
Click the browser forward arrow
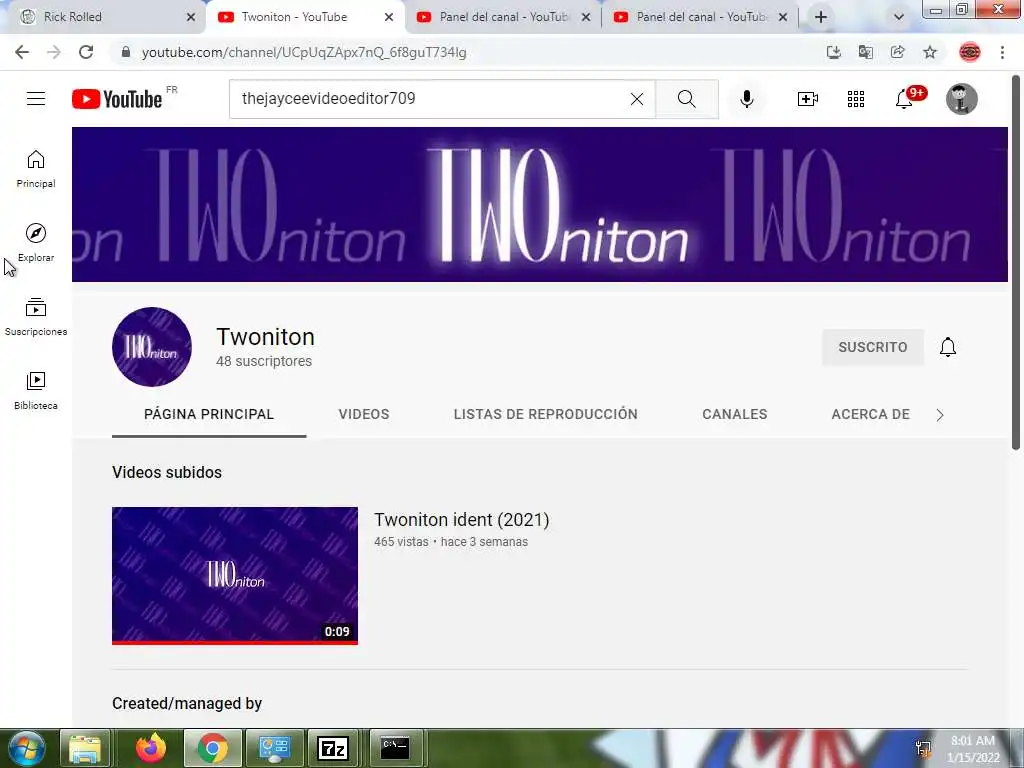click(x=54, y=52)
